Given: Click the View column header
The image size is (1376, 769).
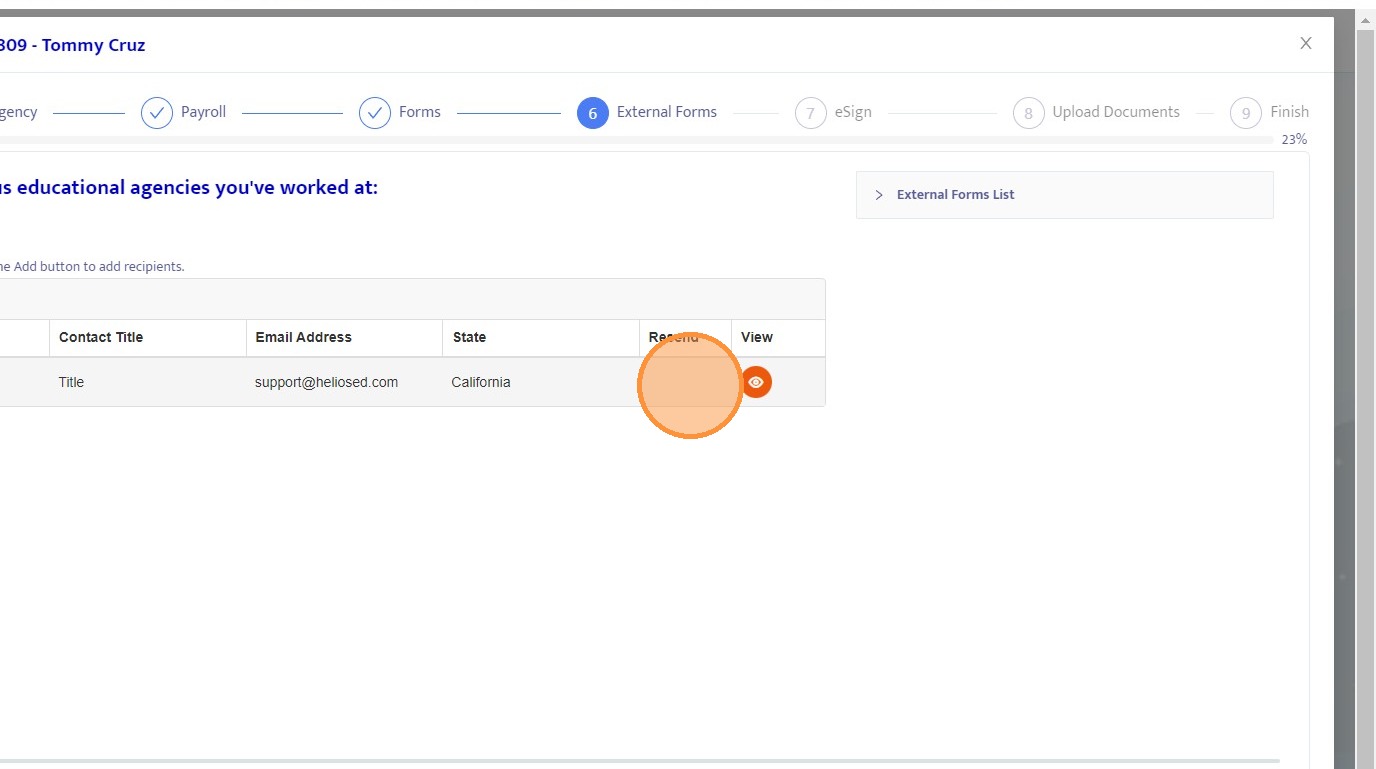Looking at the screenshot, I should click(778, 338).
